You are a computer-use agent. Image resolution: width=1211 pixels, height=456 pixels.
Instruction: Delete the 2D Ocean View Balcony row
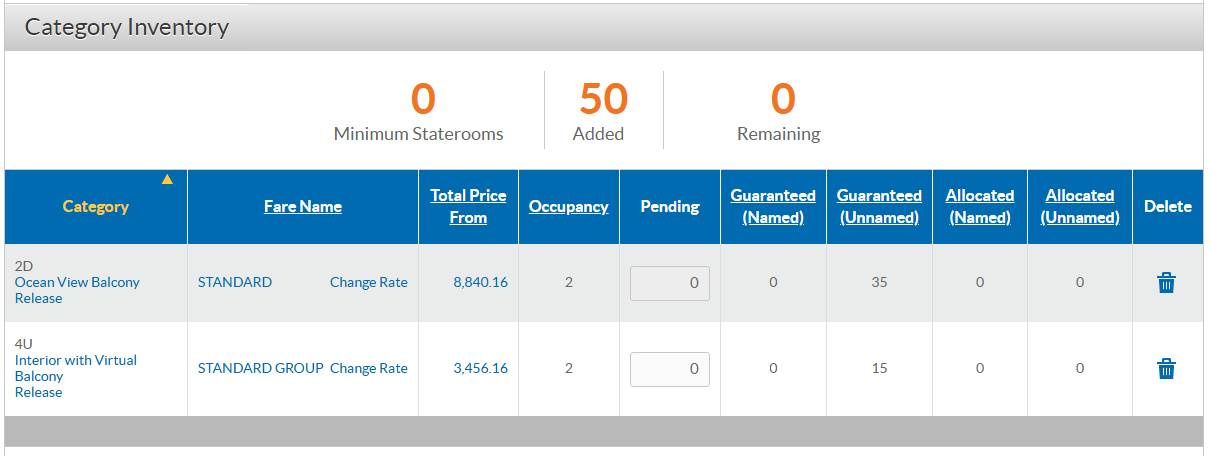click(1166, 283)
